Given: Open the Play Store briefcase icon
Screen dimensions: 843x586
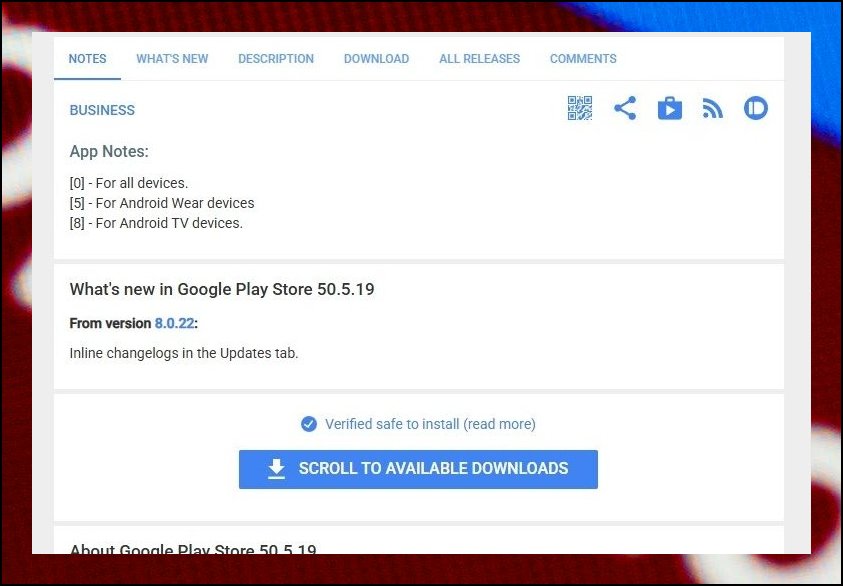Looking at the screenshot, I should [x=669, y=108].
